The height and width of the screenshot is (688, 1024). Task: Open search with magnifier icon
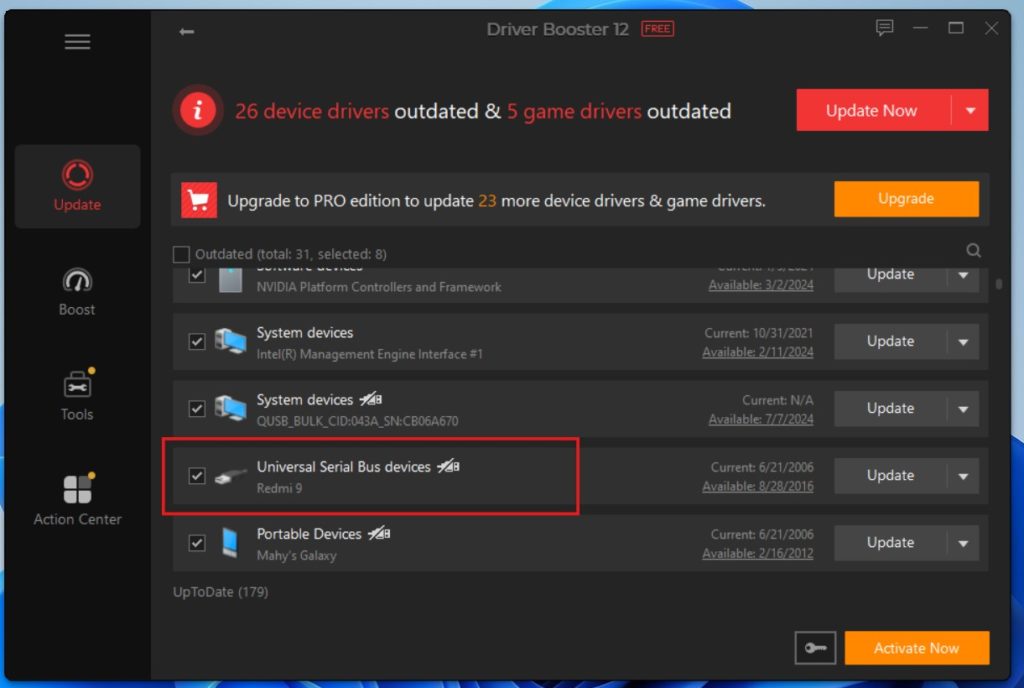pyautogui.click(x=973, y=251)
